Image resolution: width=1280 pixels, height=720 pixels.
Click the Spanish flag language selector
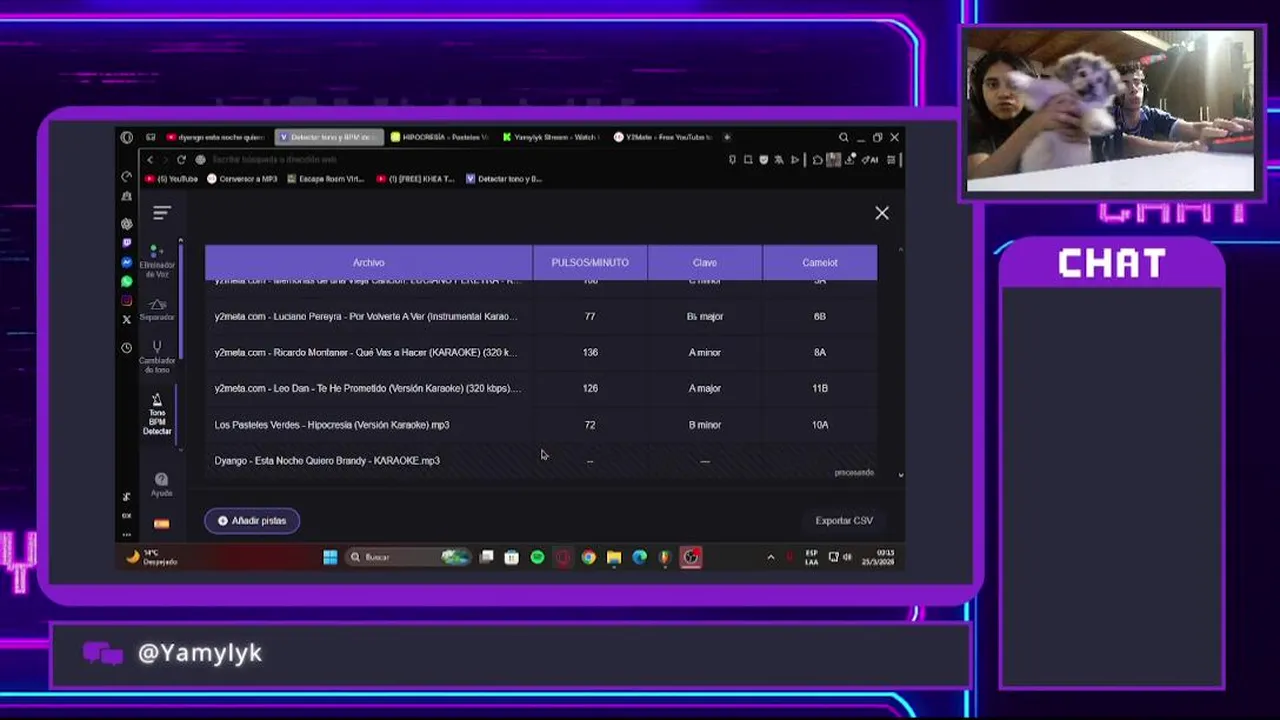pyautogui.click(x=161, y=523)
